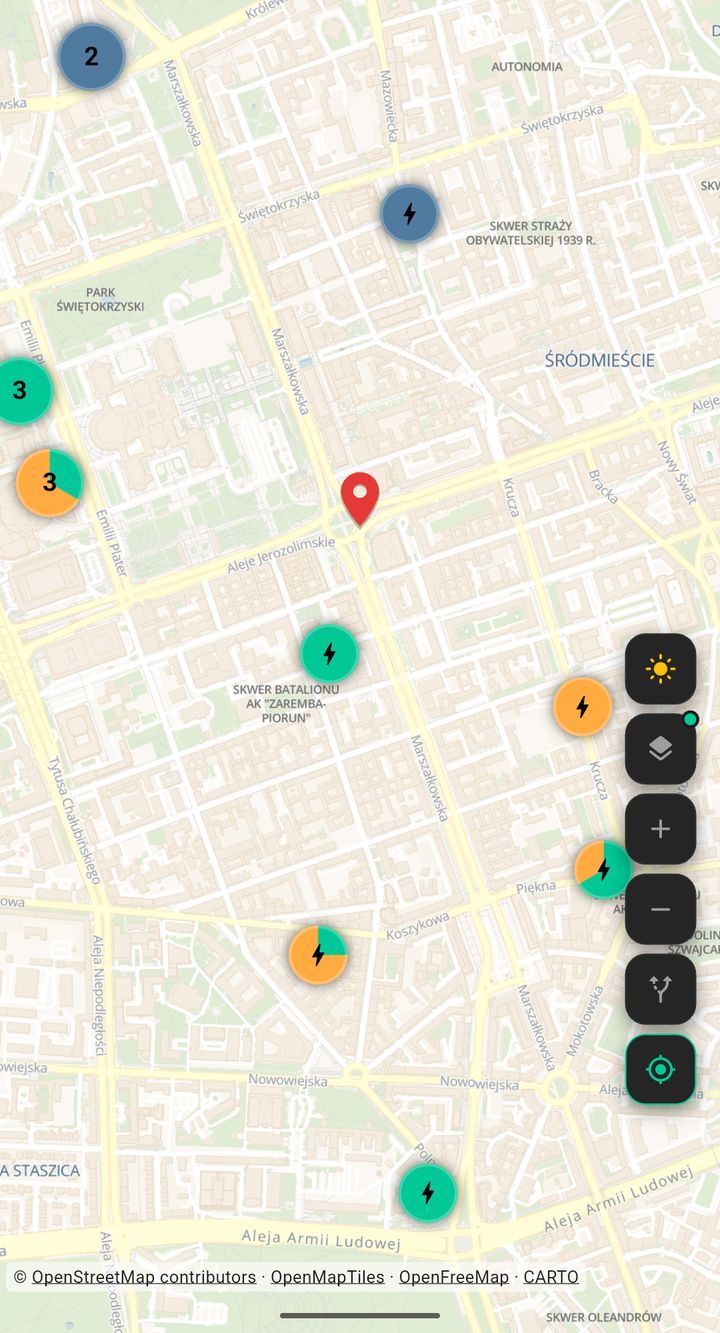The image size is (720, 1333).
Task: Select the green charger at Aleja Armii Ludowej
Action: [x=428, y=1192]
